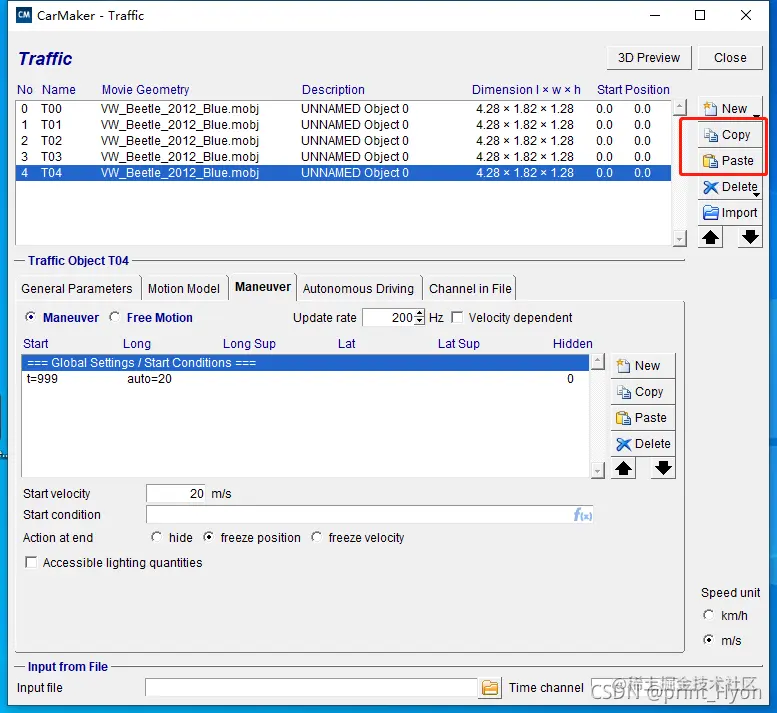Delete the selected maneuver step
The height and width of the screenshot is (713, 777).
(643, 443)
